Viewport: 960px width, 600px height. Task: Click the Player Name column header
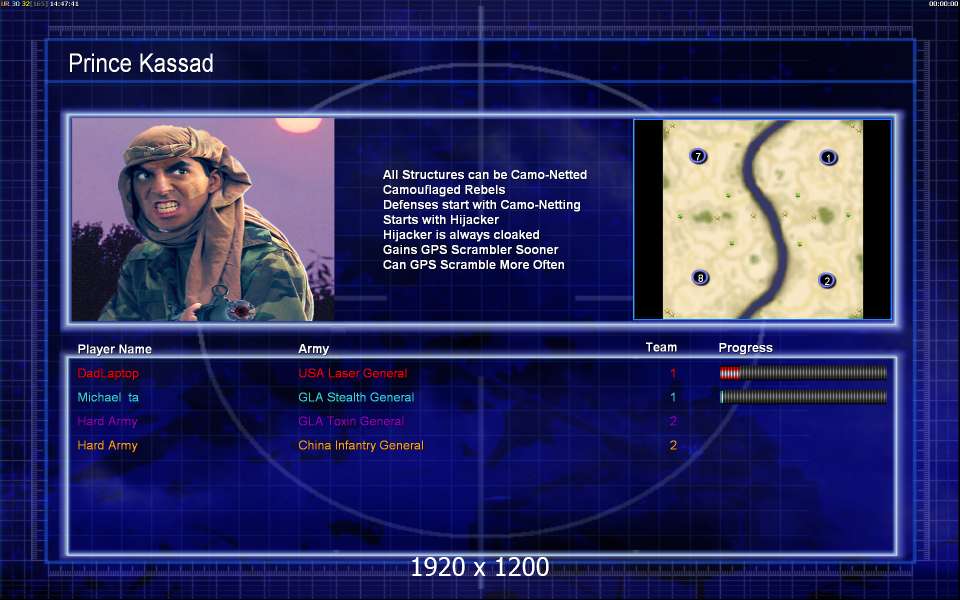coord(114,349)
